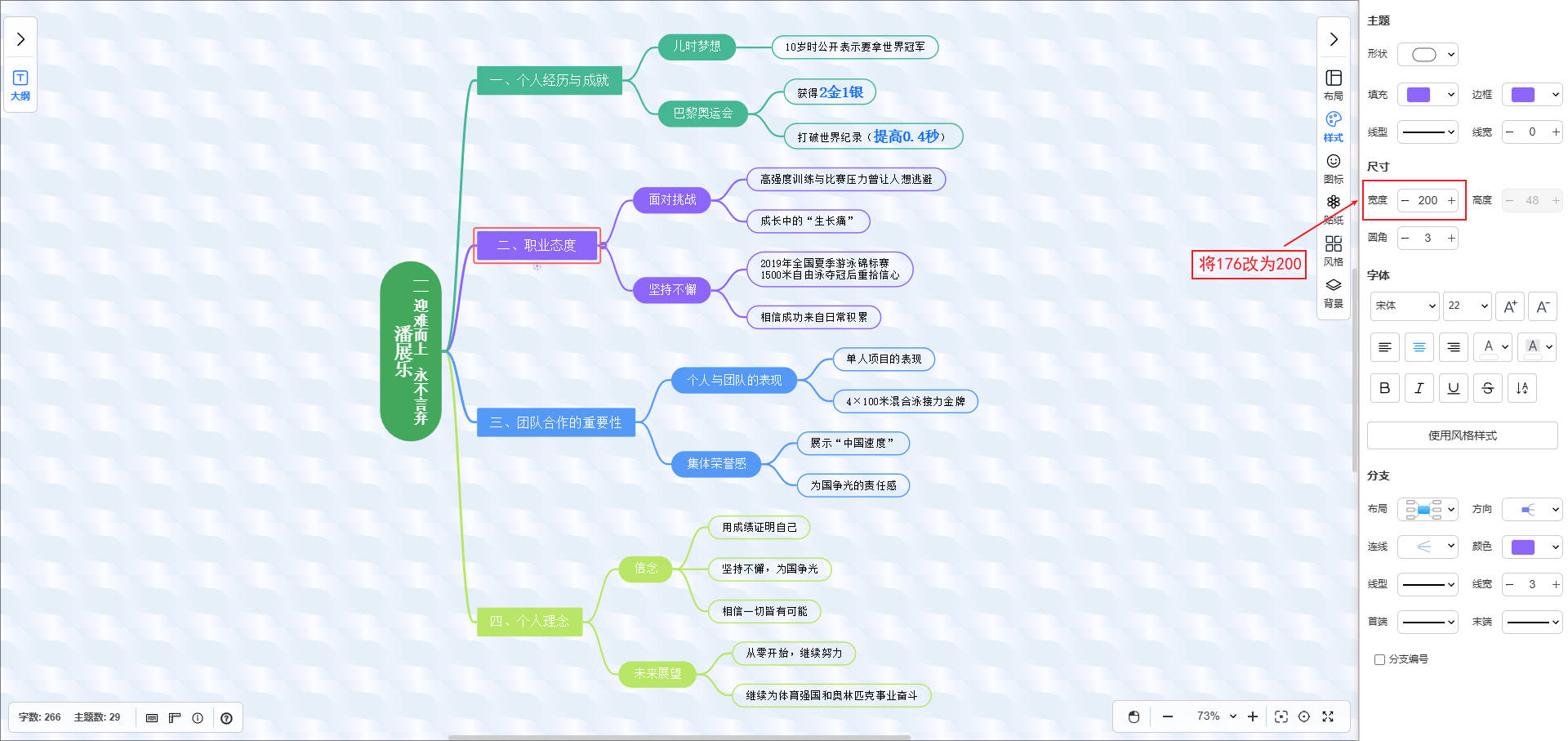The image size is (1568, 741).
Task: Click the fullscreen icon in zoom bar
Action: tap(1328, 716)
